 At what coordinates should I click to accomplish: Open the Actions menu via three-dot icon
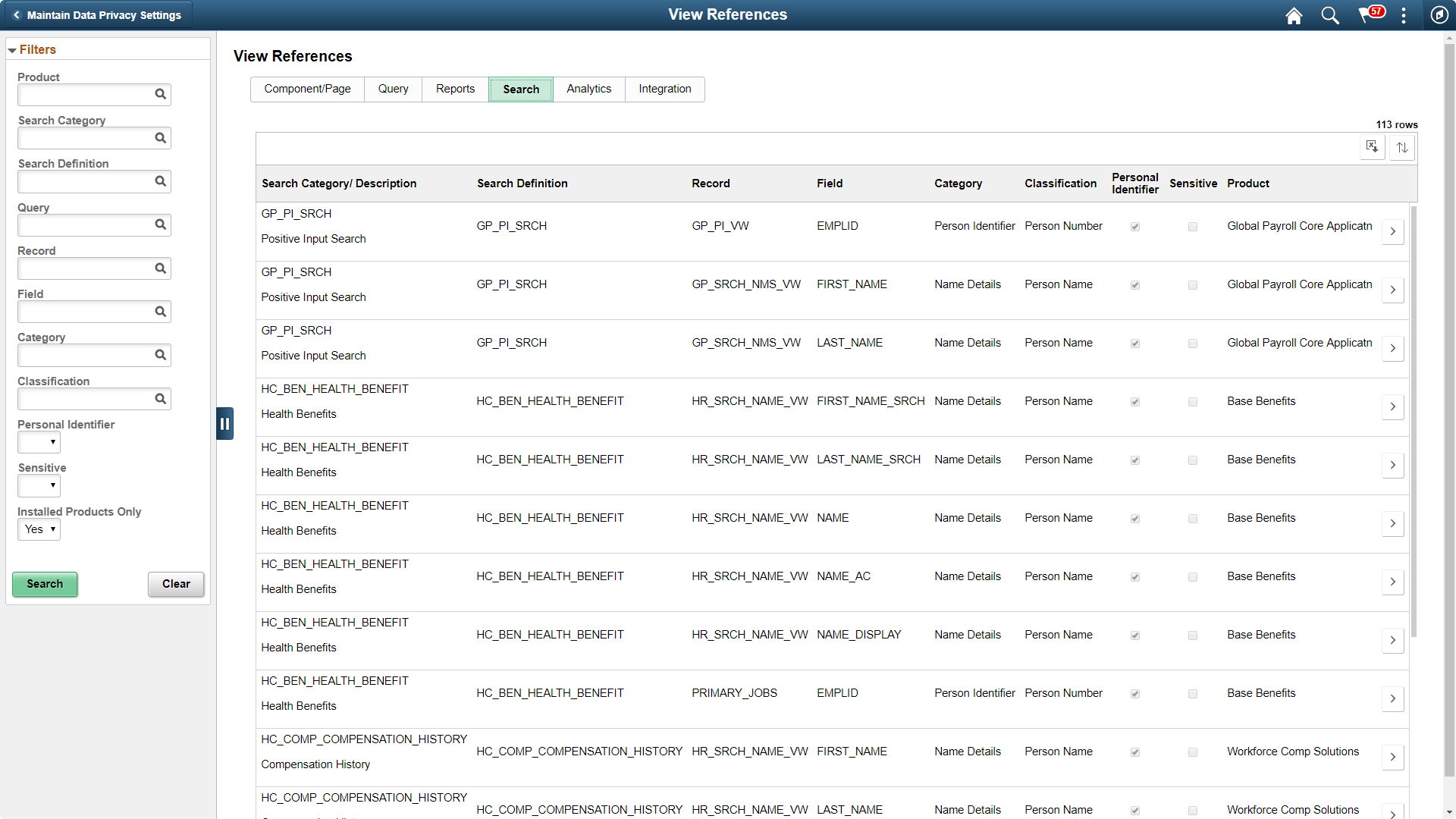pos(1404,15)
